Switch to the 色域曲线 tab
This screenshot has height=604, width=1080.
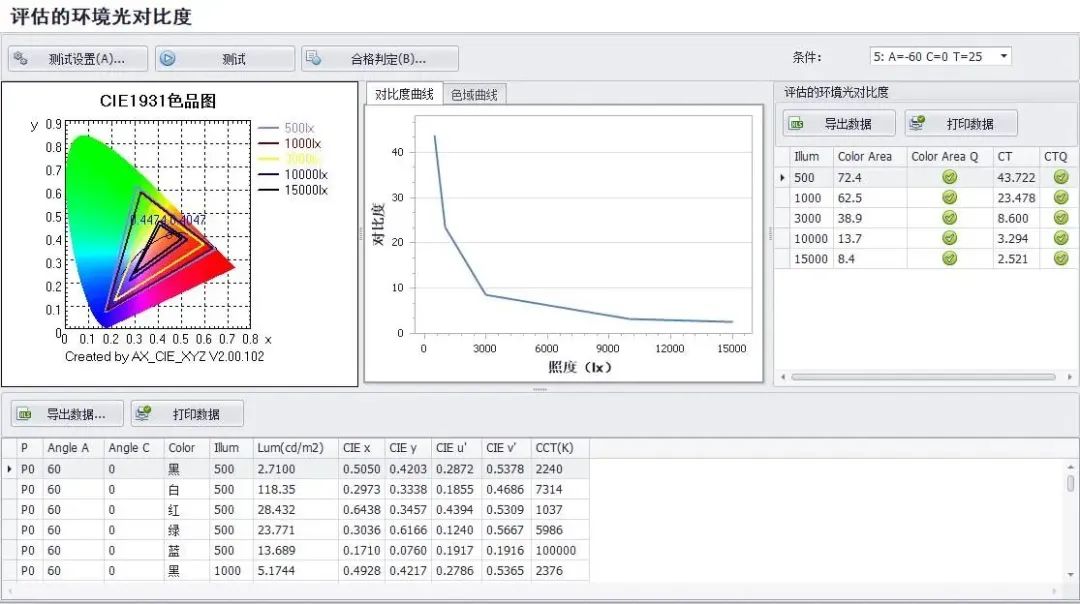pyautogui.click(x=475, y=94)
